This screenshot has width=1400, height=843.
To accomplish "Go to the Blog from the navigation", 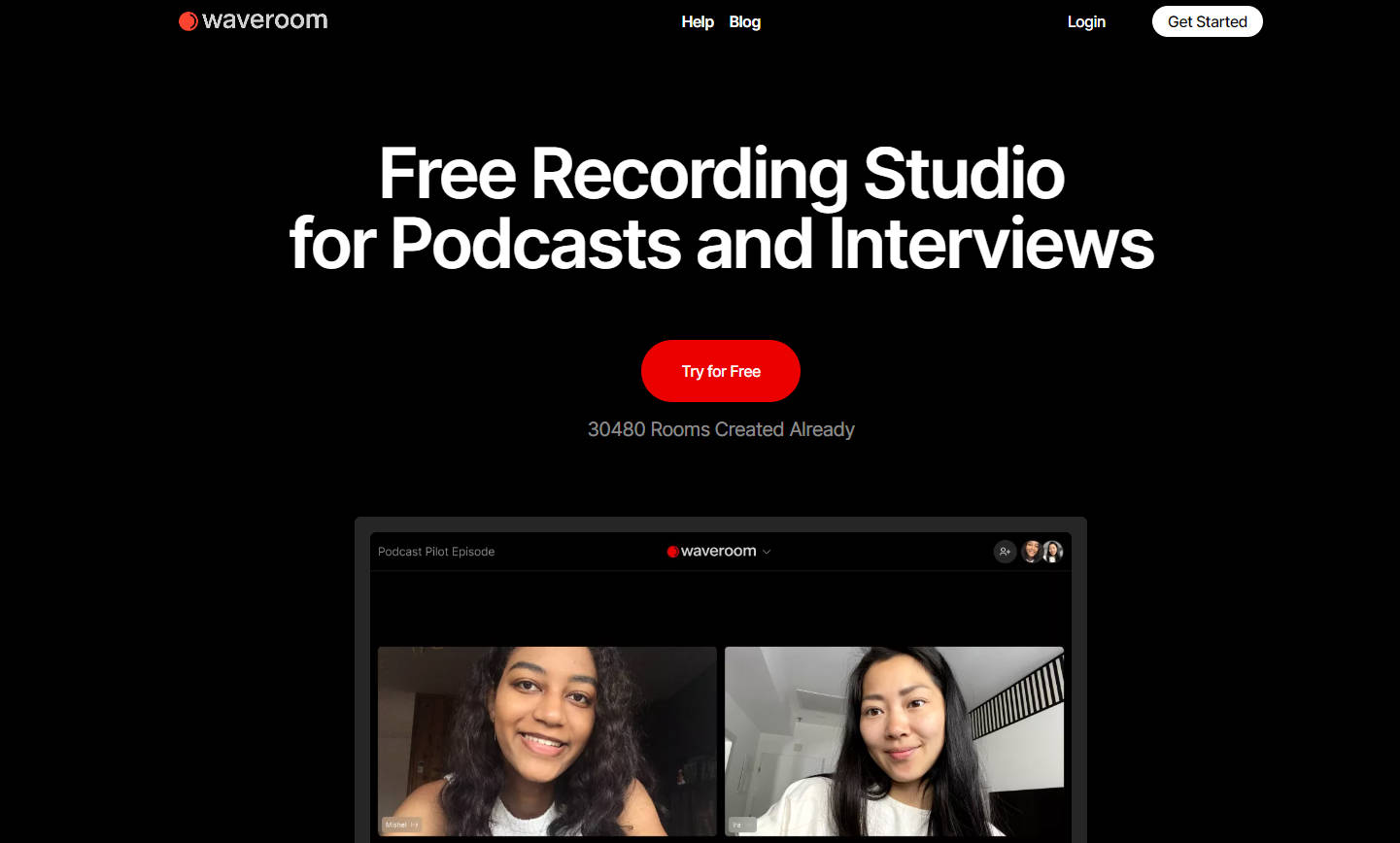I will (x=744, y=21).
